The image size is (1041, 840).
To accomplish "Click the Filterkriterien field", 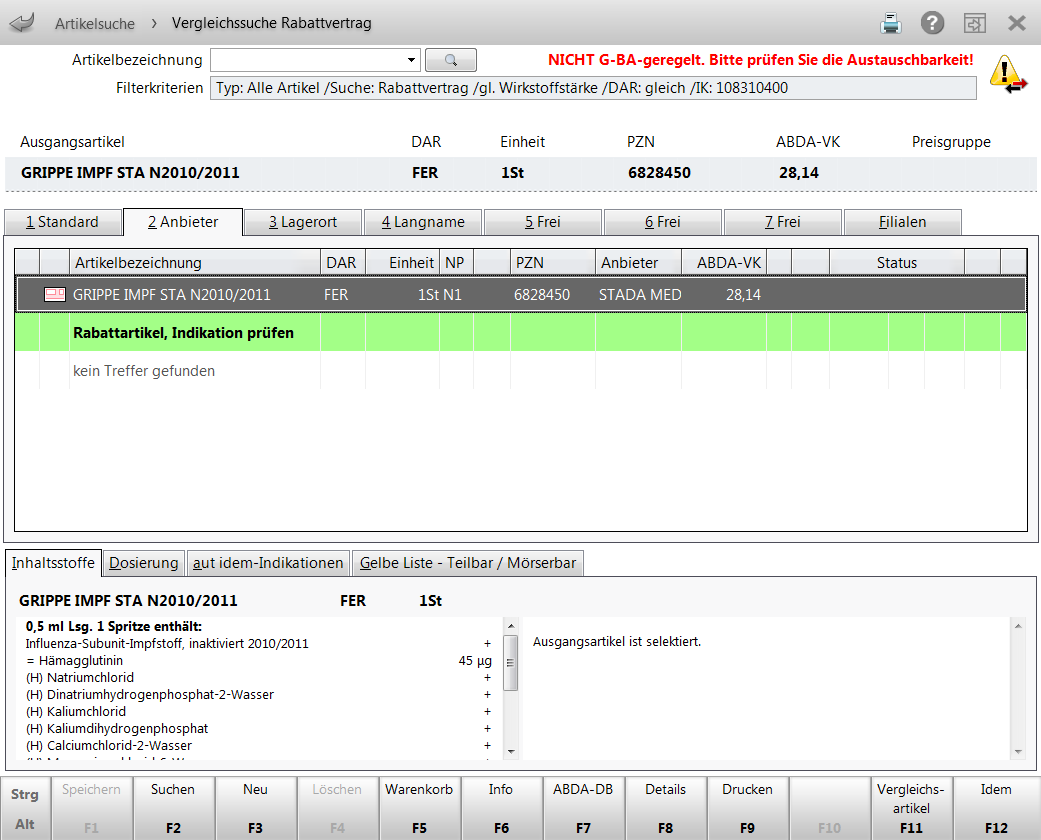I will point(593,88).
